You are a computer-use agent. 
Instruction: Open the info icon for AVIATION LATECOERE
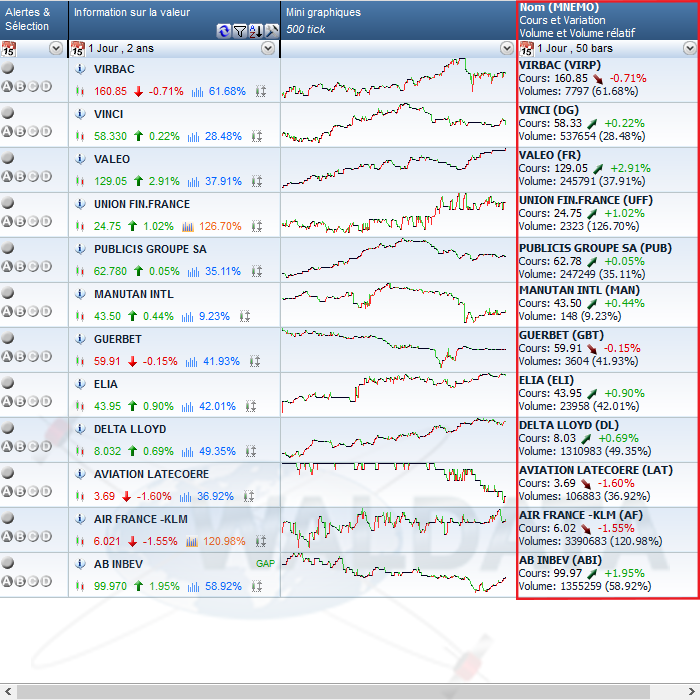pyautogui.click(x=80, y=474)
